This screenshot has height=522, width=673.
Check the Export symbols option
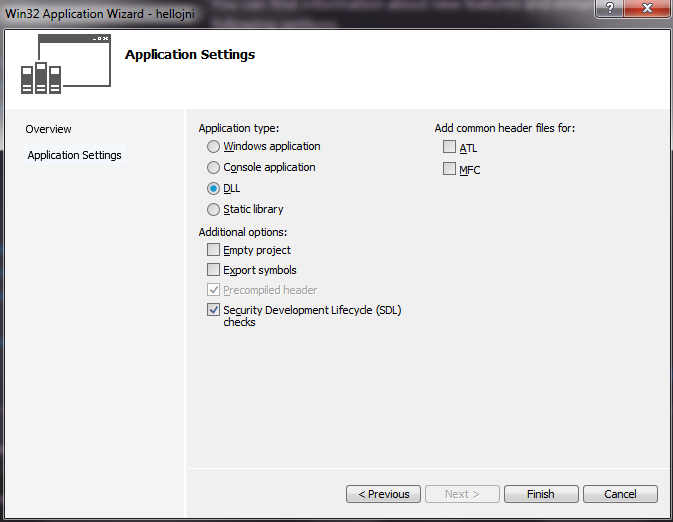click(213, 270)
